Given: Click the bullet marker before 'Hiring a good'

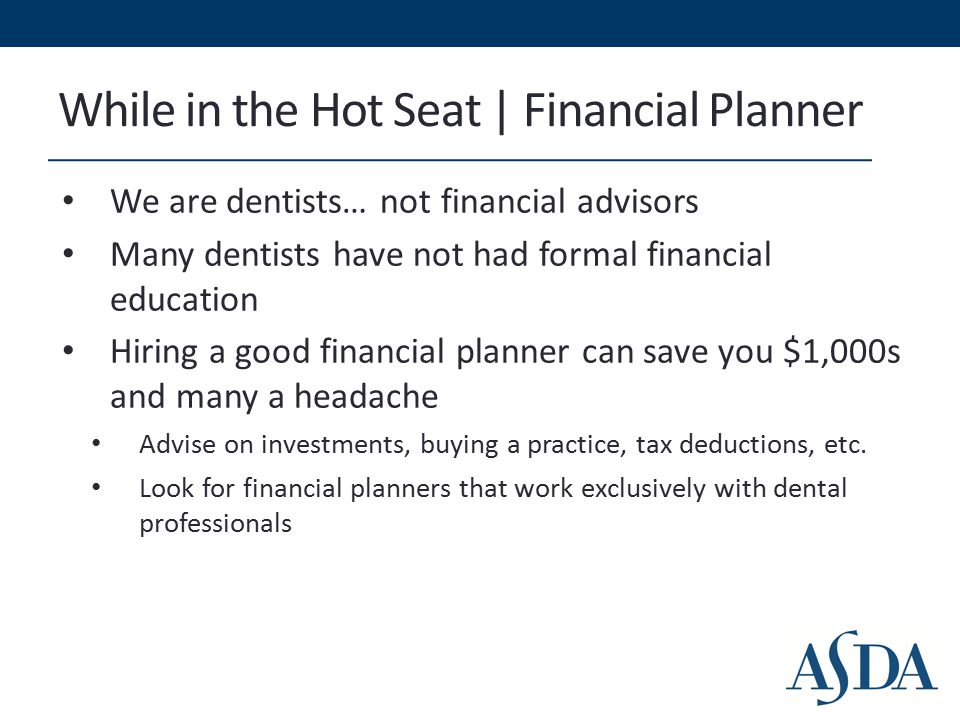Looking at the screenshot, I should (x=68, y=350).
